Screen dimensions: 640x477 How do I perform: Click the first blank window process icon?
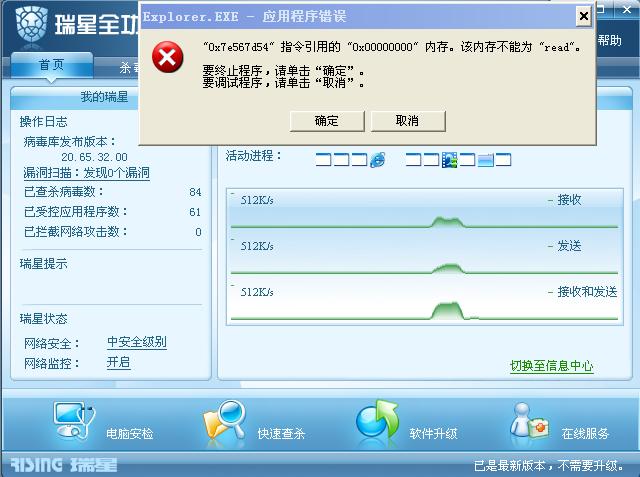click(x=324, y=160)
